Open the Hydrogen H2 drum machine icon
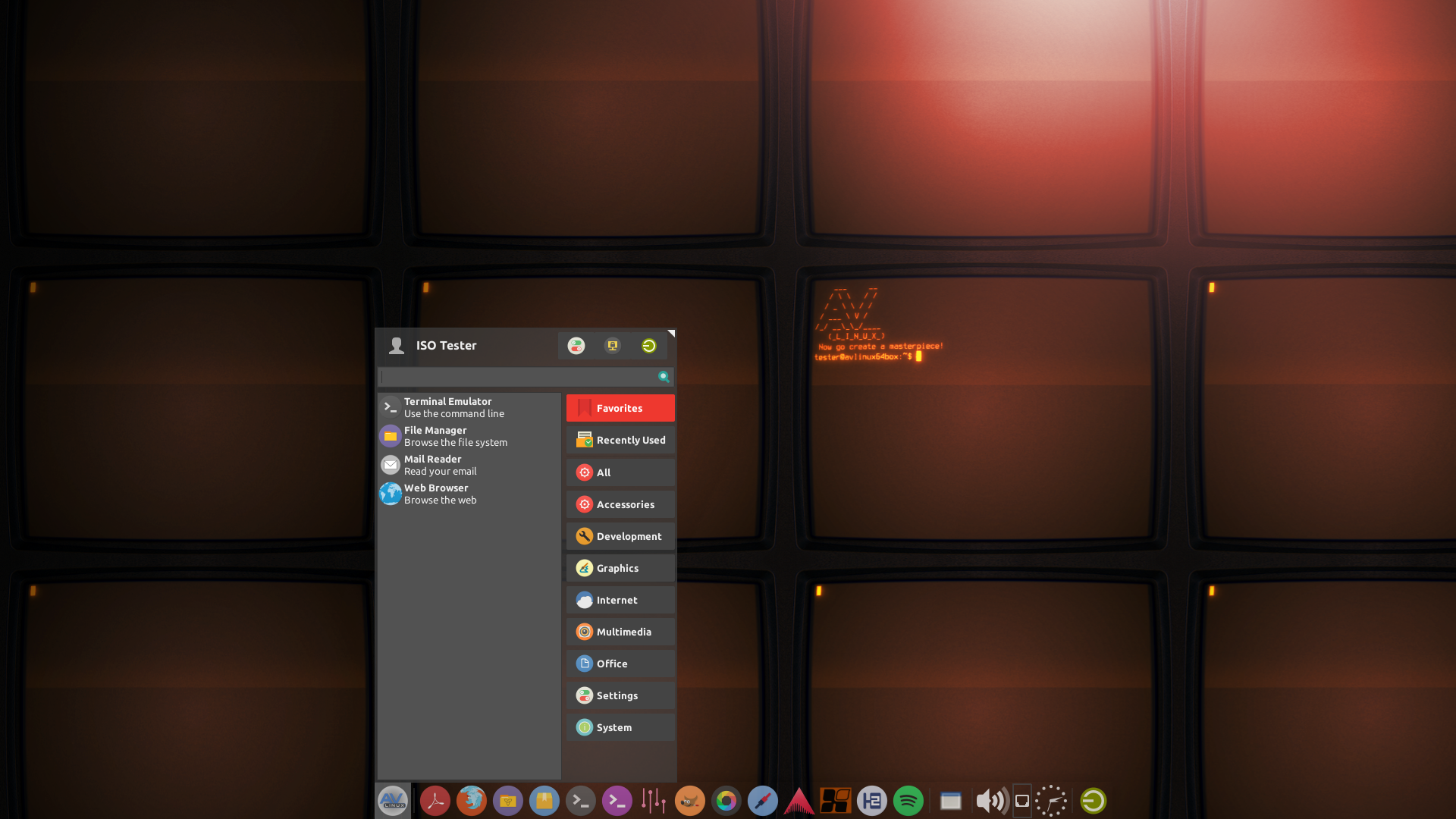Viewport: 1456px width, 819px height. coord(872,801)
